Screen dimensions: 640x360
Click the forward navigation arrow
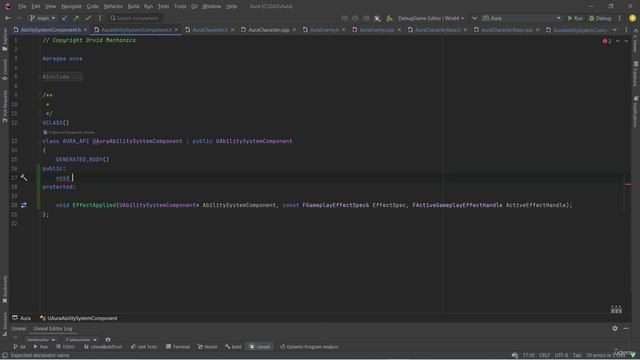coord(19,18)
